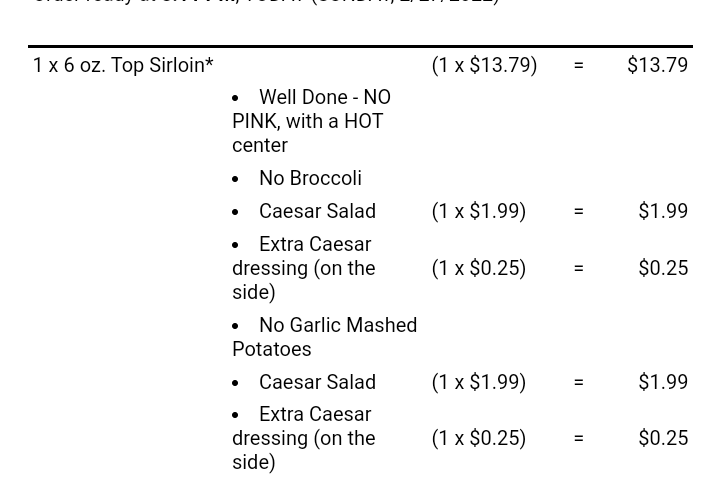Click the last Extra Caesar dressing modifier
This screenshot has width=720, height=480.
click(x=304, y=438)
